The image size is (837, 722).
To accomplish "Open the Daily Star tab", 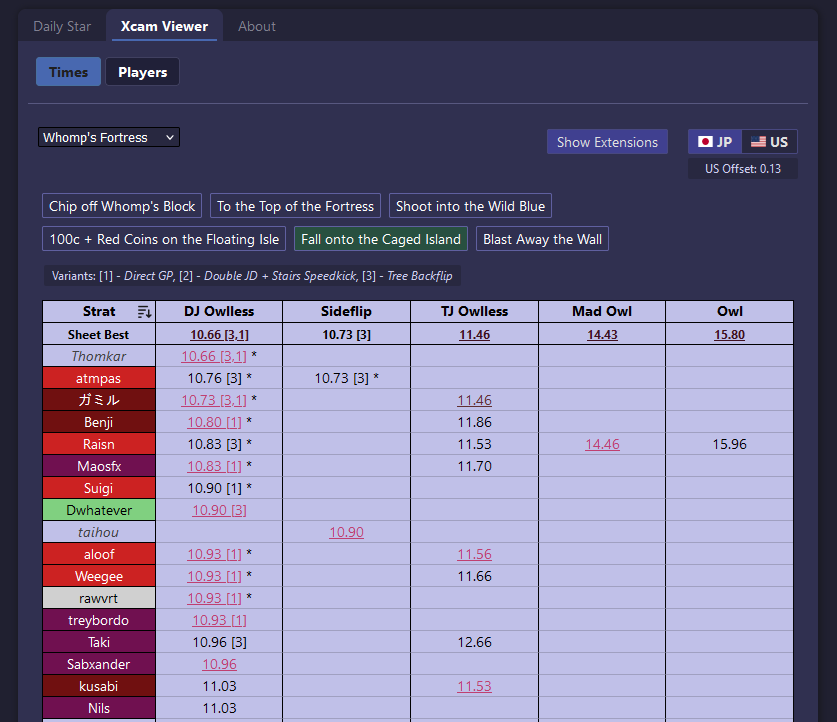I will tap(62, 26).
